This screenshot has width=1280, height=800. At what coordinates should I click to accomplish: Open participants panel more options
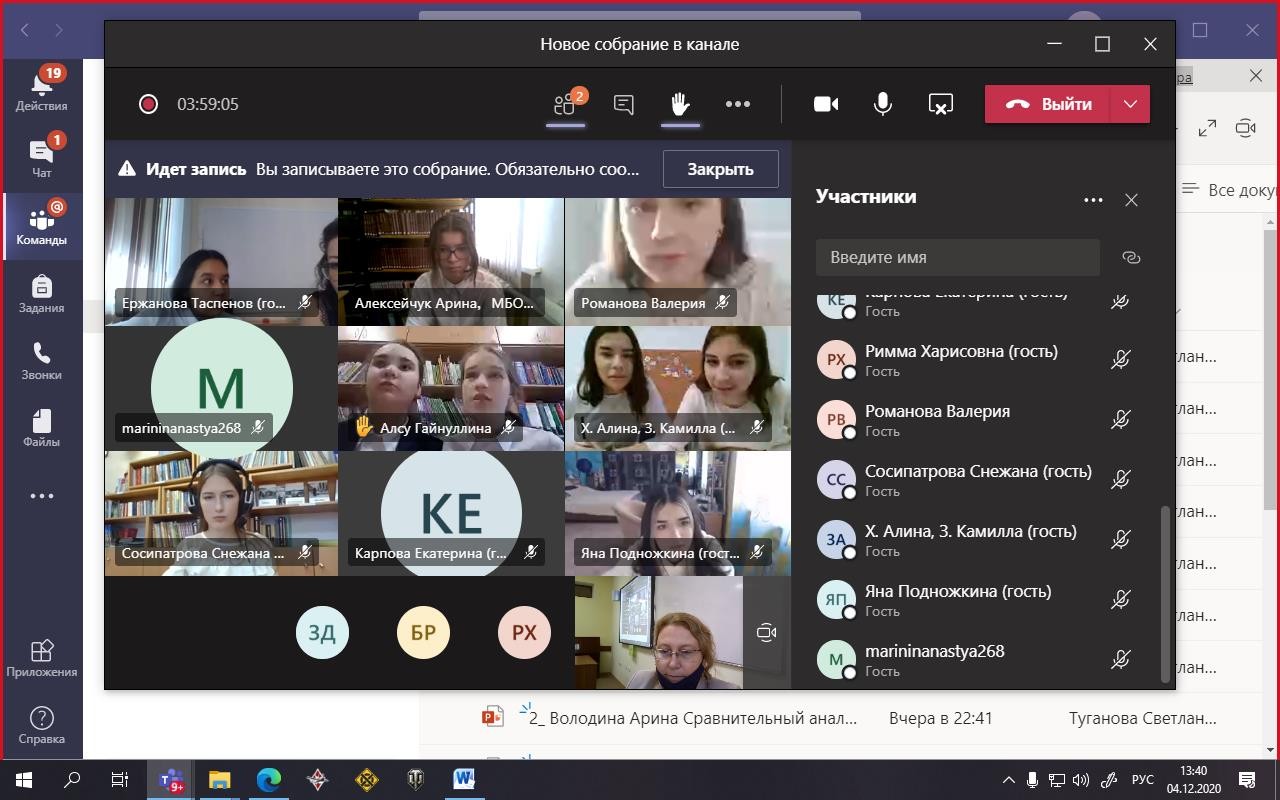[1093, 200]
